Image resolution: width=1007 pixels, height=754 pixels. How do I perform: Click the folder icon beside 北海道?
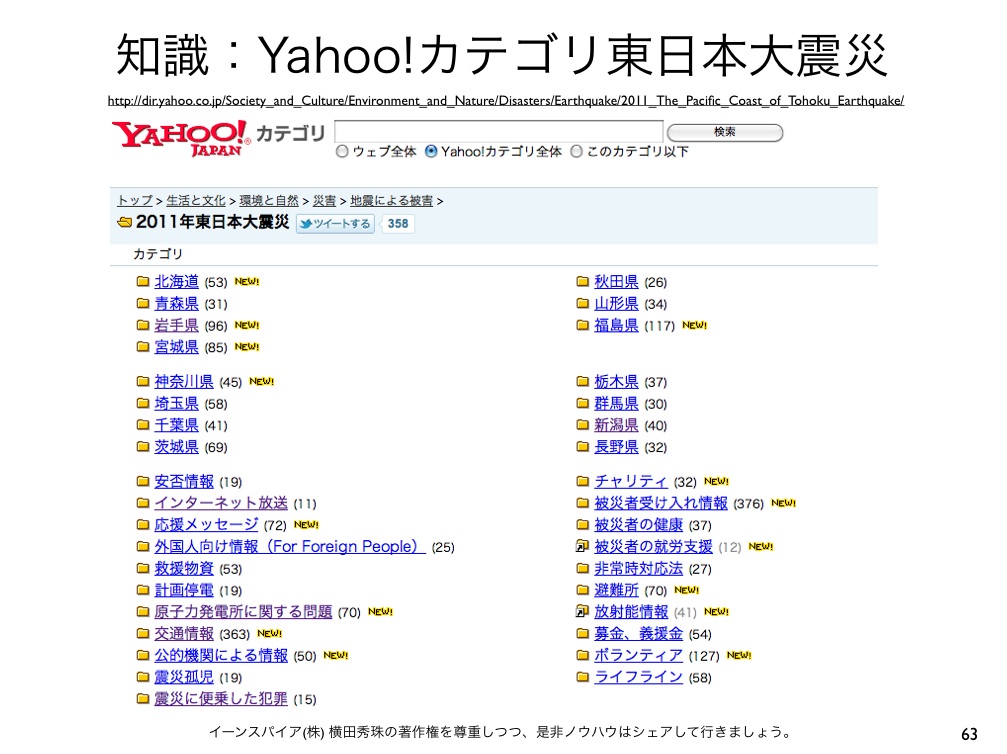click(143, 281)
